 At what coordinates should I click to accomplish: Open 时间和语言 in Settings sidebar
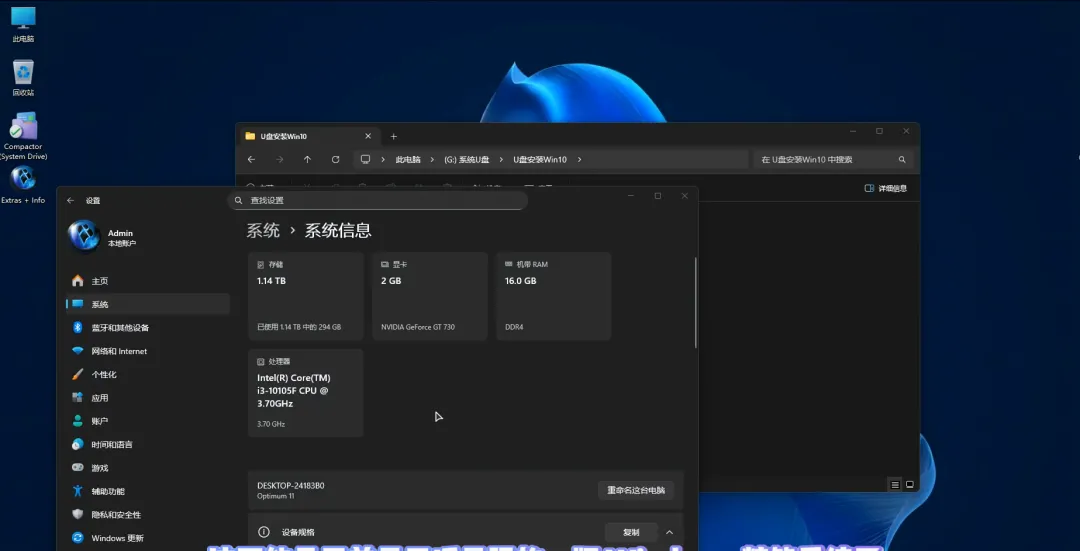pyautogui.click(x=148, y=445)
